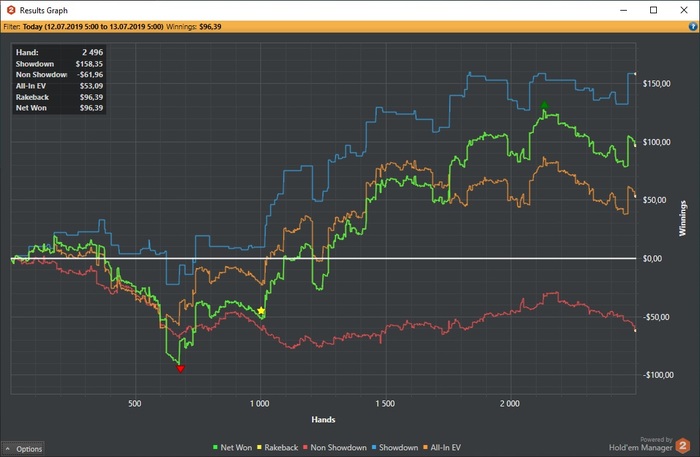Click the red downward triangle low marker
This screenshot has height=457, width=700.
coord(180,369)
